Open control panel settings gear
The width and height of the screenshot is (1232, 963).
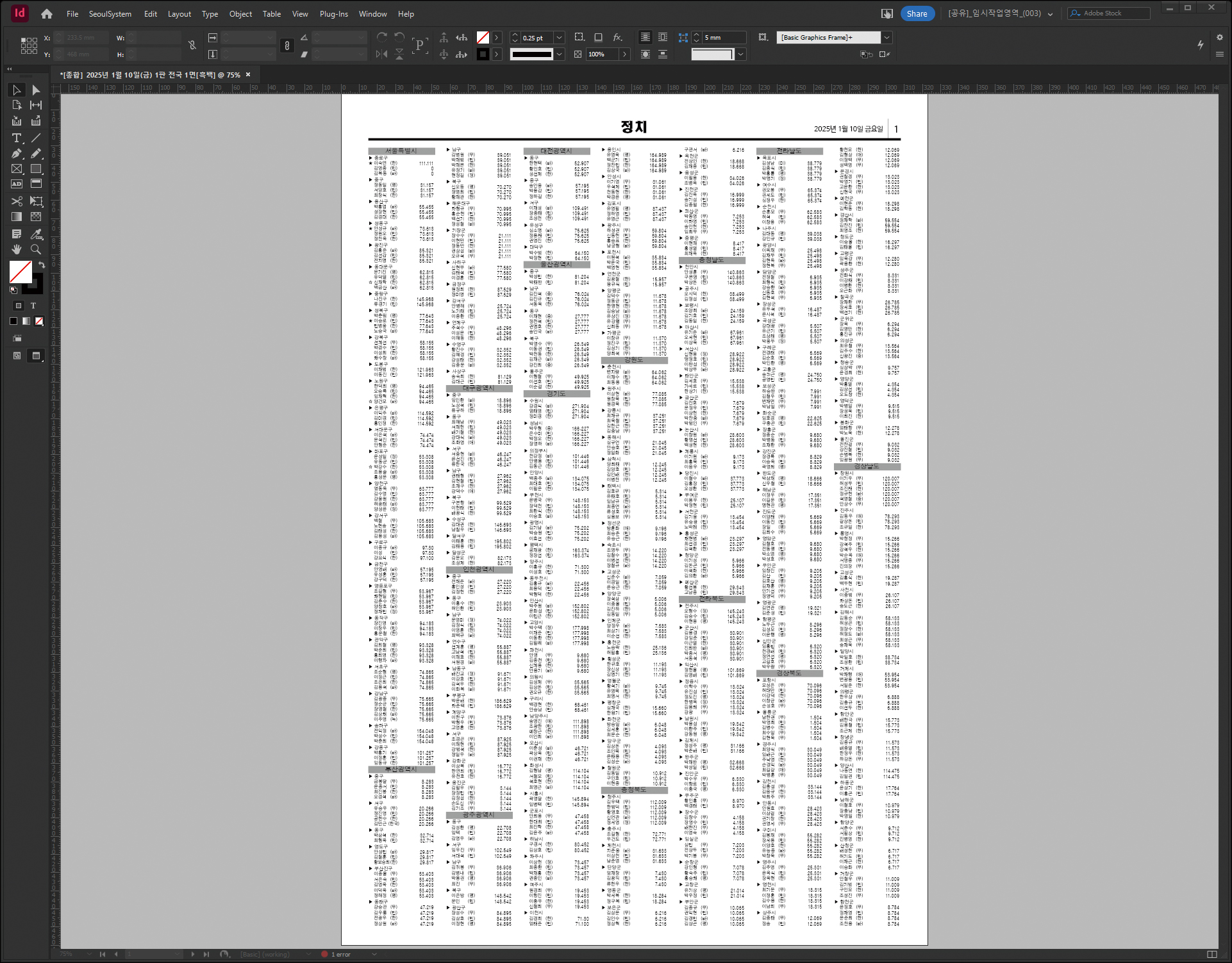click(1219, 37)
